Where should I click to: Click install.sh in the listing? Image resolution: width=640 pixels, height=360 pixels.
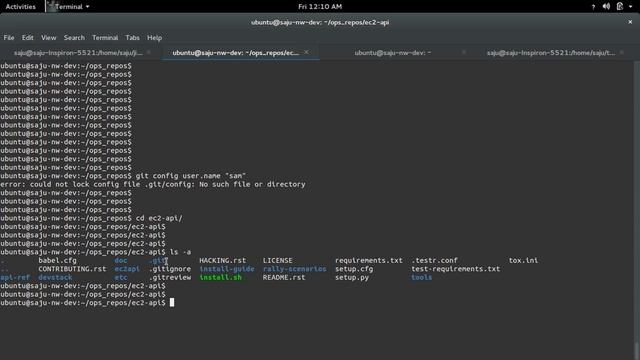click(x=220, y=278)
